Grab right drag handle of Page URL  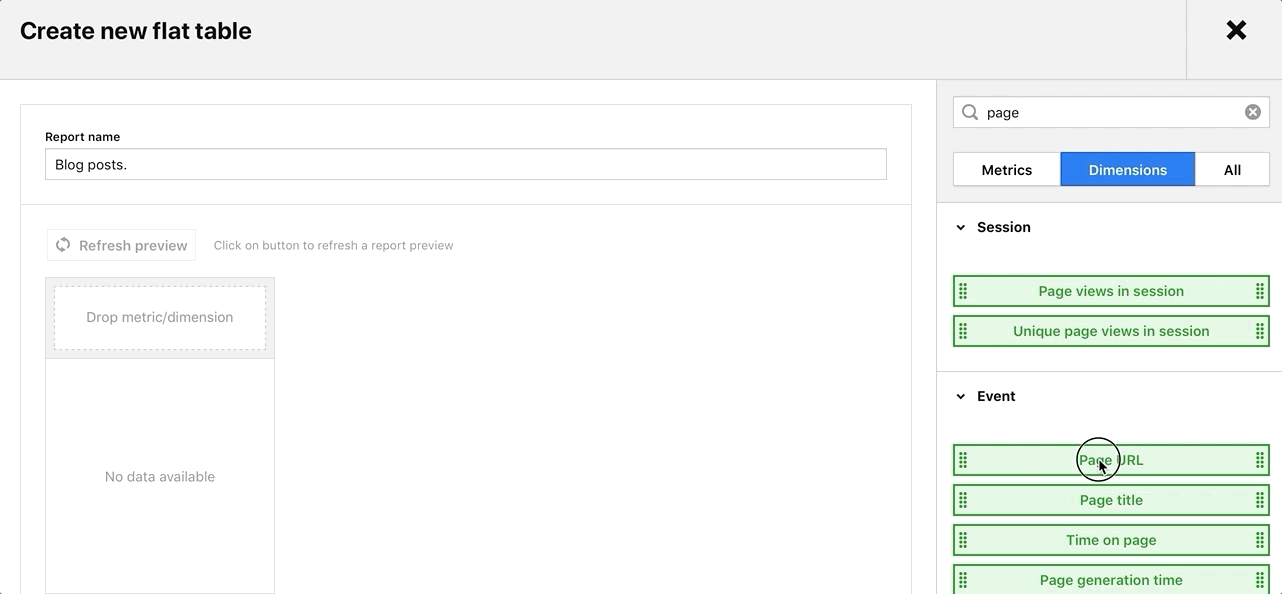(x=1260, y=460)
